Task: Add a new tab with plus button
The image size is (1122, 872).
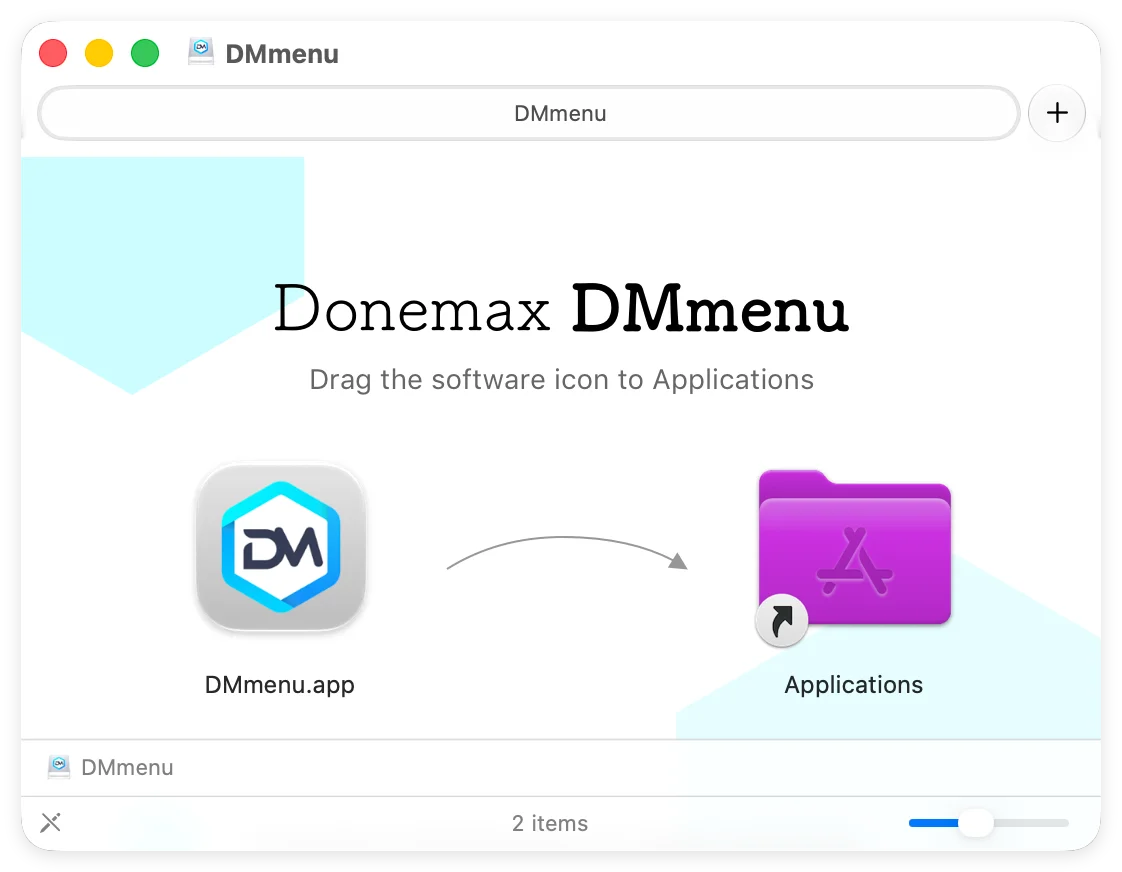Action: click(x=1057, y=113)
